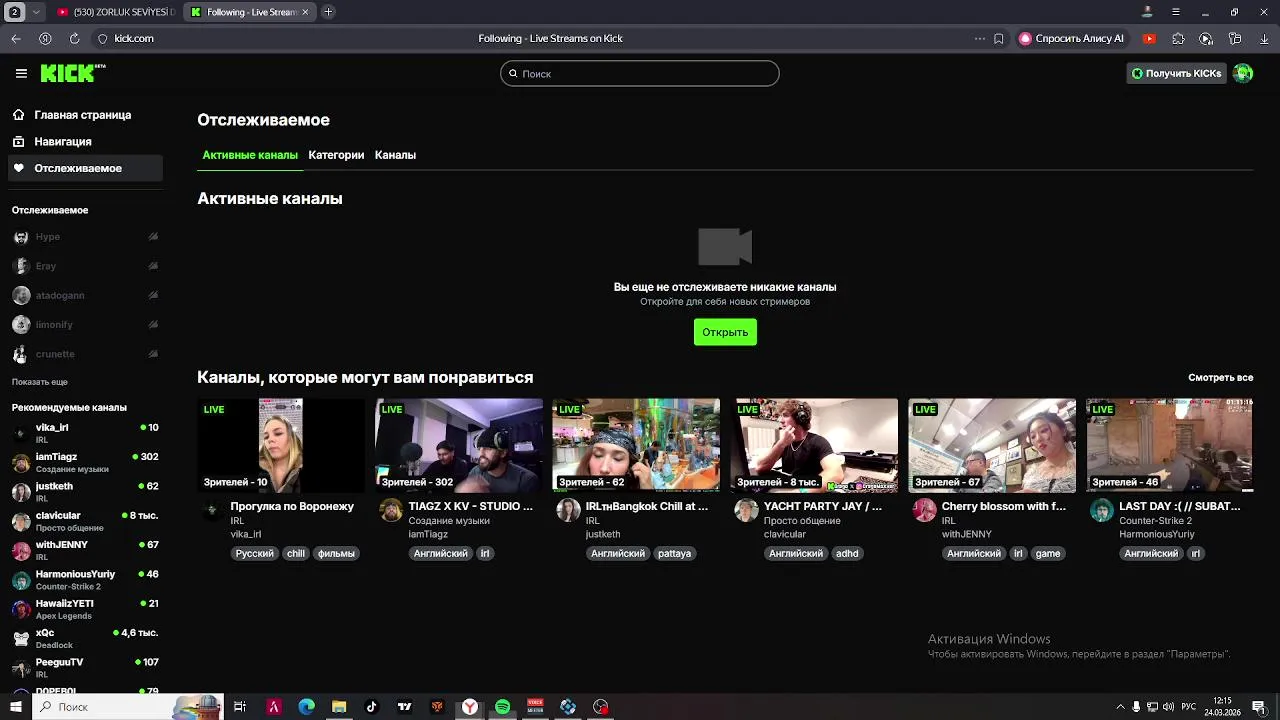Screen dimensions: 1280x720
Task: Open the hamburger sidebar menu
Action: (x=21, y=73)
